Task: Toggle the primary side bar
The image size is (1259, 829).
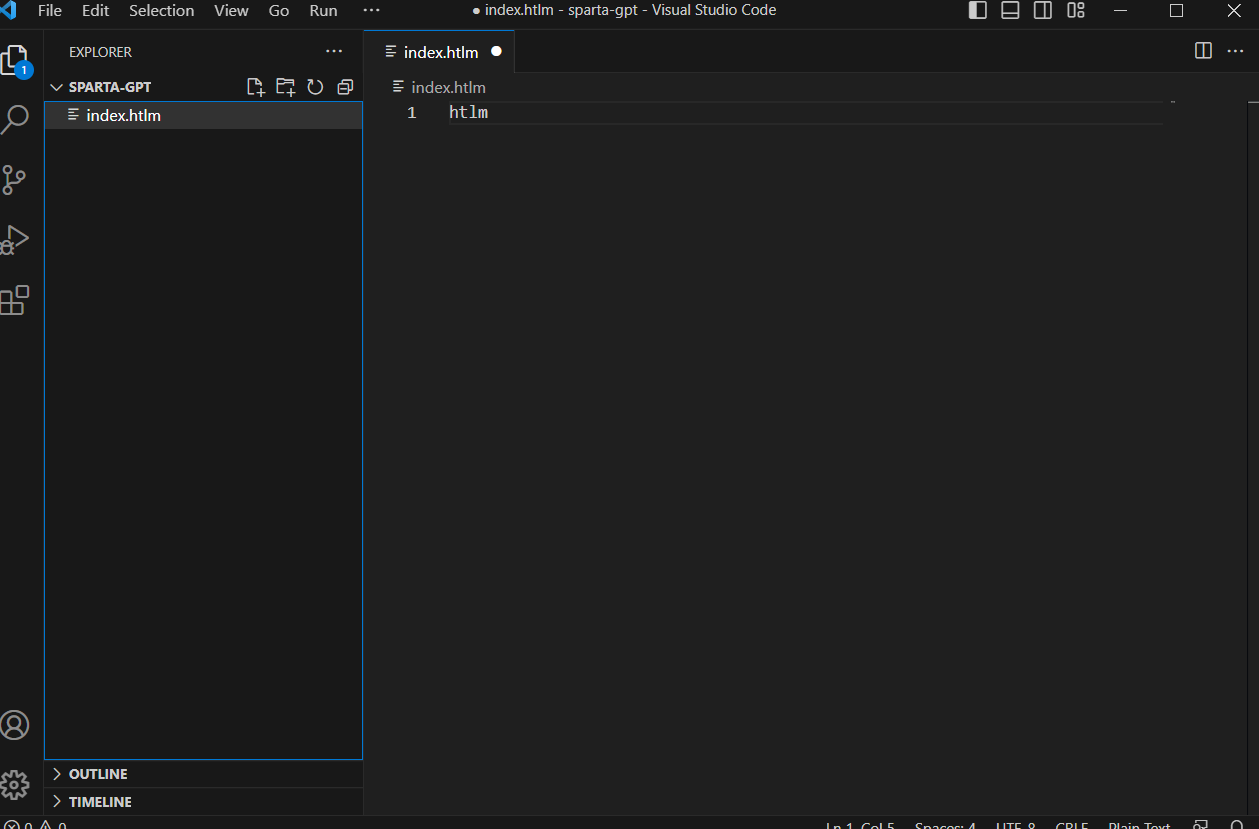Action: [978, 11]
